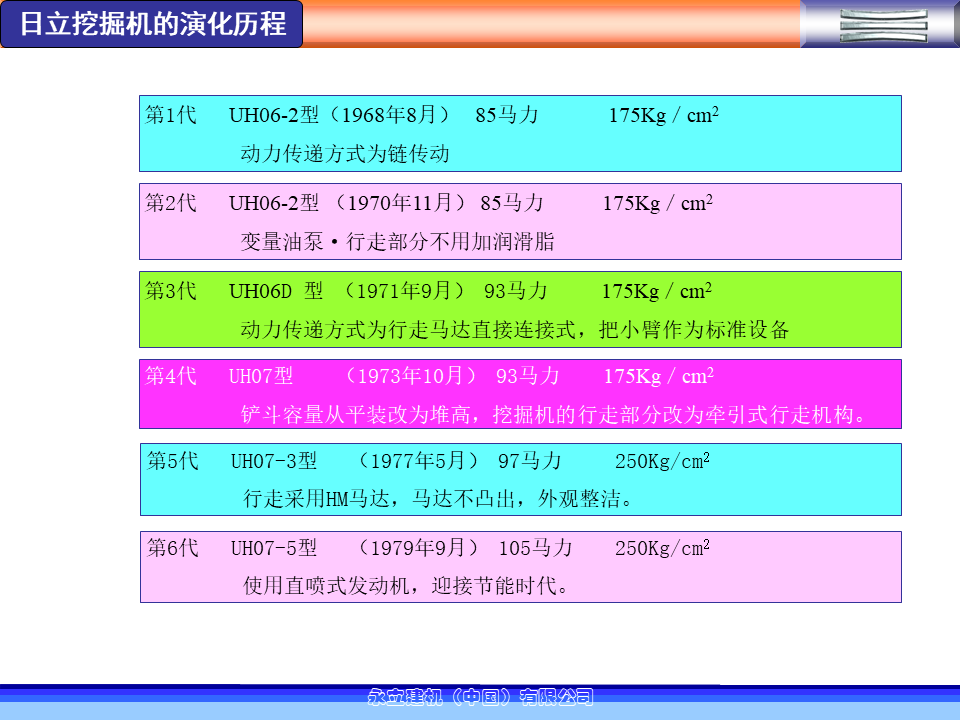Click the metallic logo in the header

883,26
